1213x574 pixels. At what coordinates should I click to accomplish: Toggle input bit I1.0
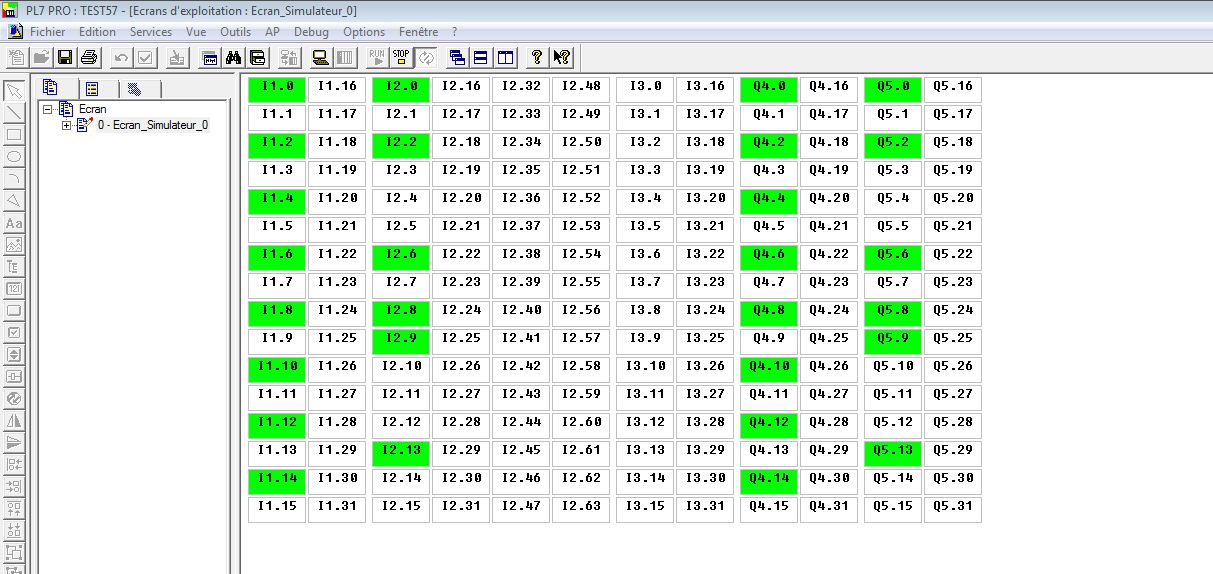277,87
